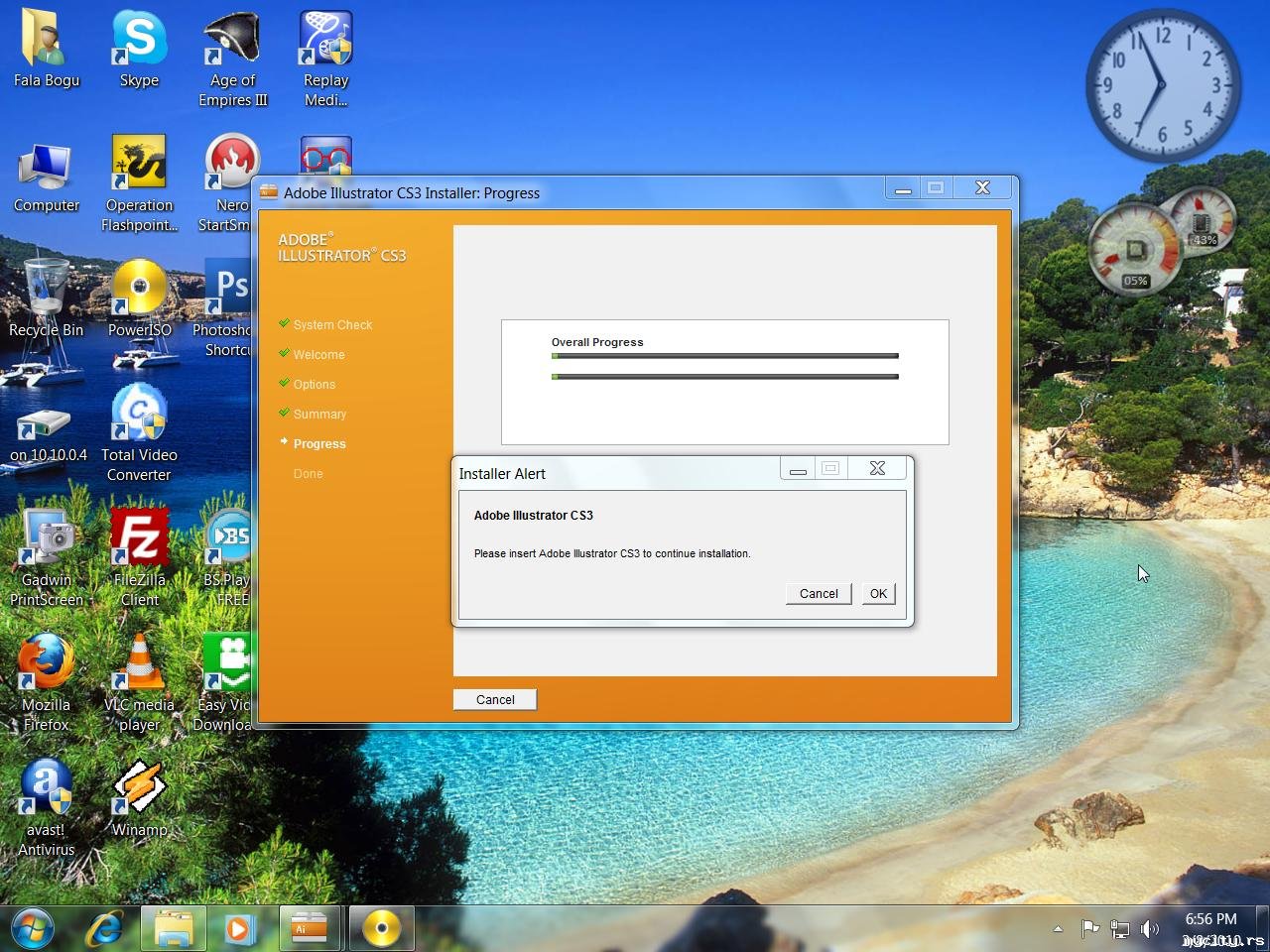Viewport: 1270px width, 952px height.
Task: Open Internet Explorer from the taskbar
Action: pos(104,929)
